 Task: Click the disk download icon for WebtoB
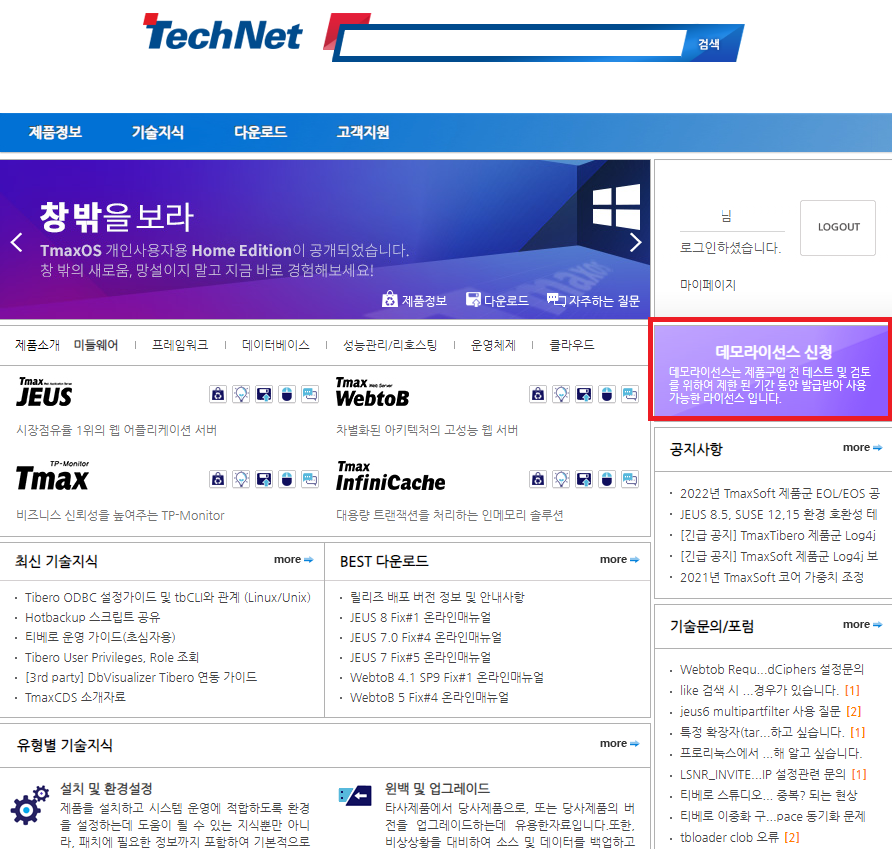pyautogui.click(x=584, y=394)
